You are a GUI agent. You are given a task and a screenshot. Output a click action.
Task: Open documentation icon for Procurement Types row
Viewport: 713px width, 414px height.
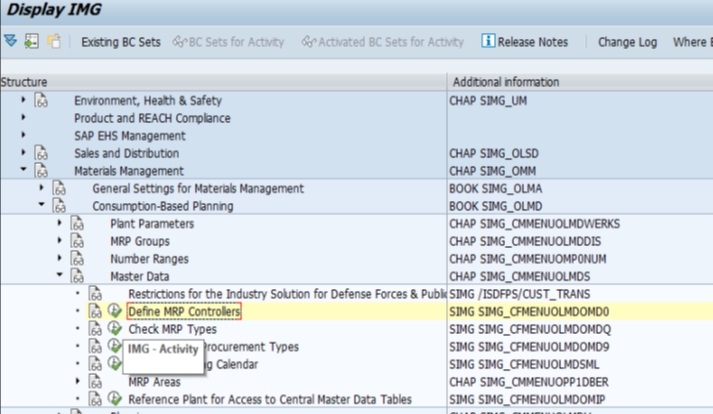[95, 346]
